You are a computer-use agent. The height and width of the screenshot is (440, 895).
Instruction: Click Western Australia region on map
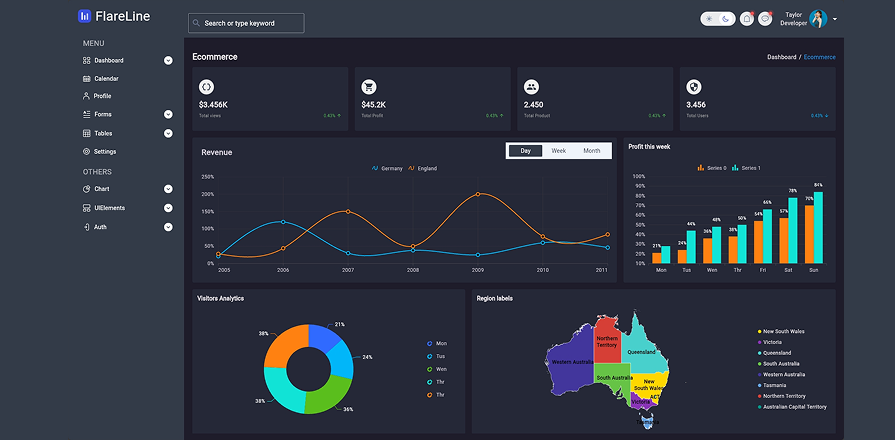(571, 363)
